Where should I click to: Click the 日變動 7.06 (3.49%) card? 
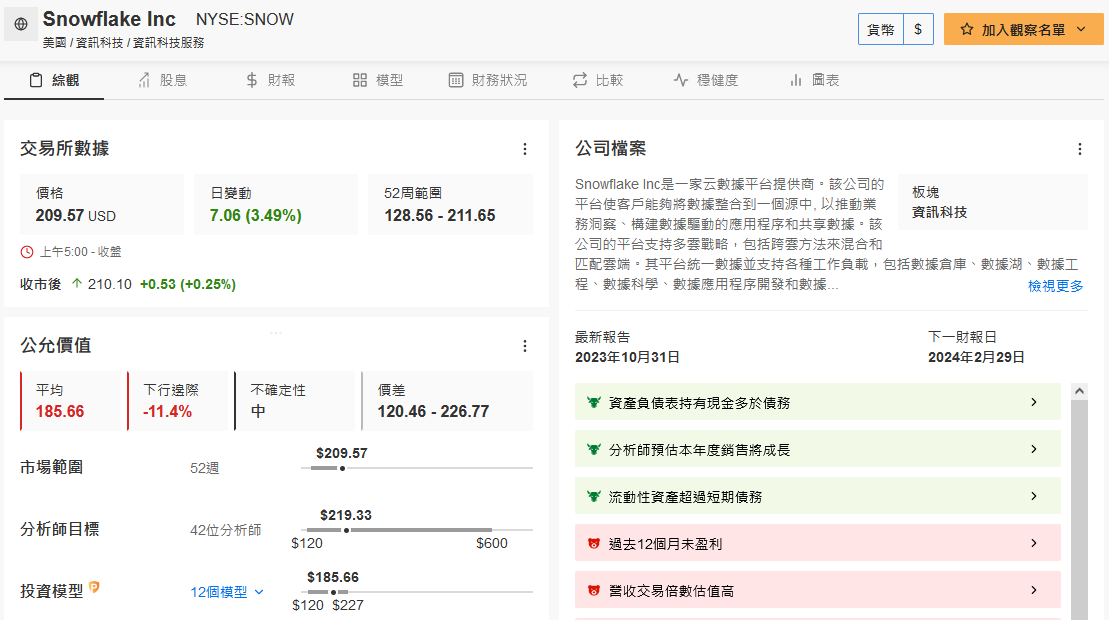click(x=276, y=204)
